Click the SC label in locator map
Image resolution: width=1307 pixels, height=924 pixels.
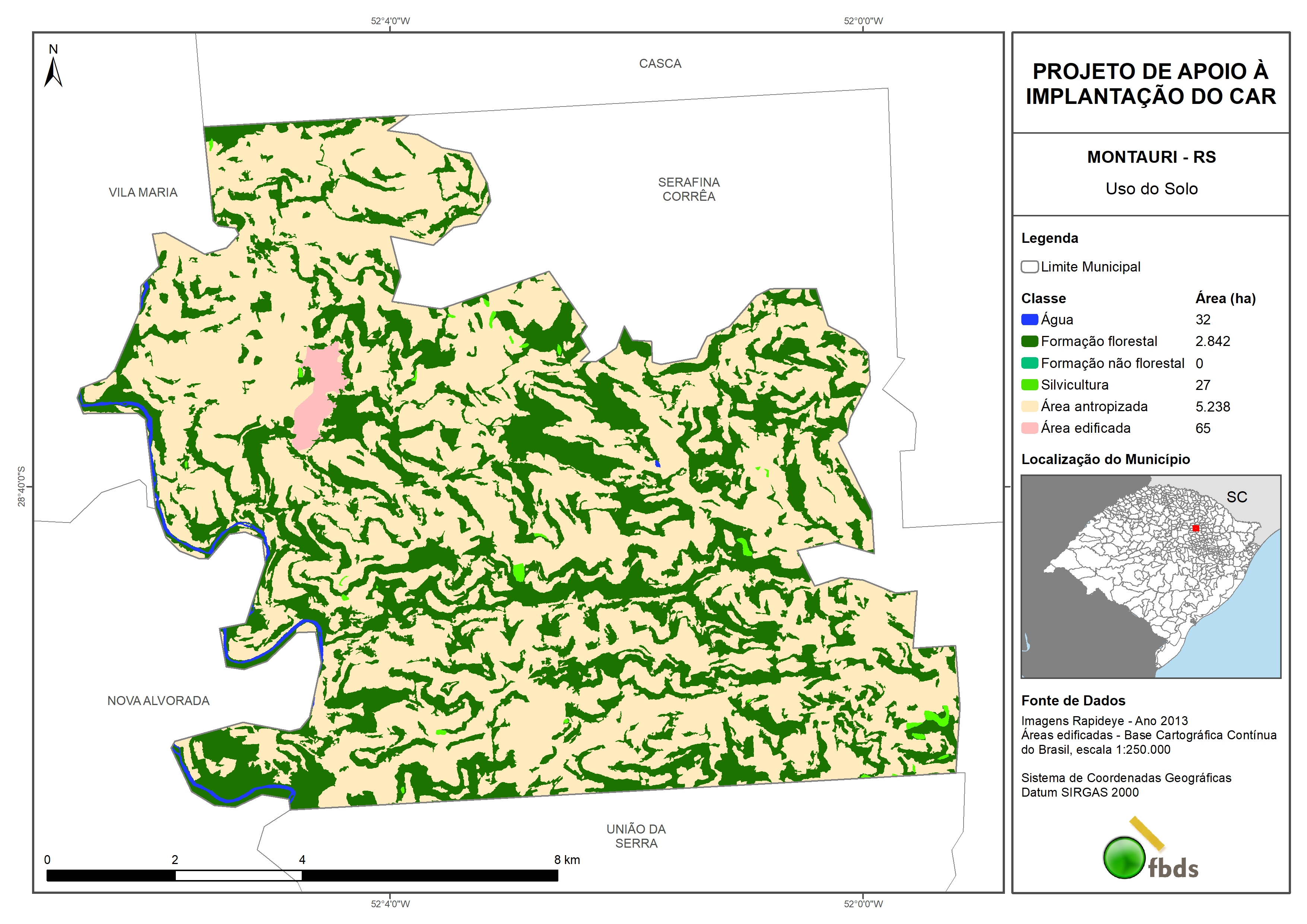click(1236, 497)
